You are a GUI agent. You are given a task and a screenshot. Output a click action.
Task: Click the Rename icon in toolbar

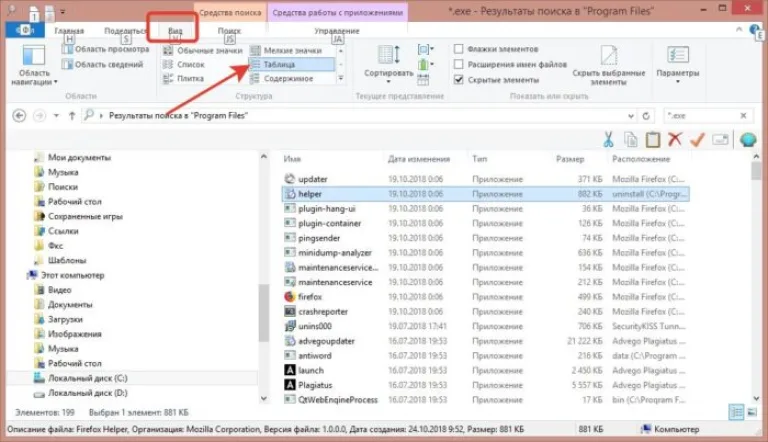coord(720,140)
